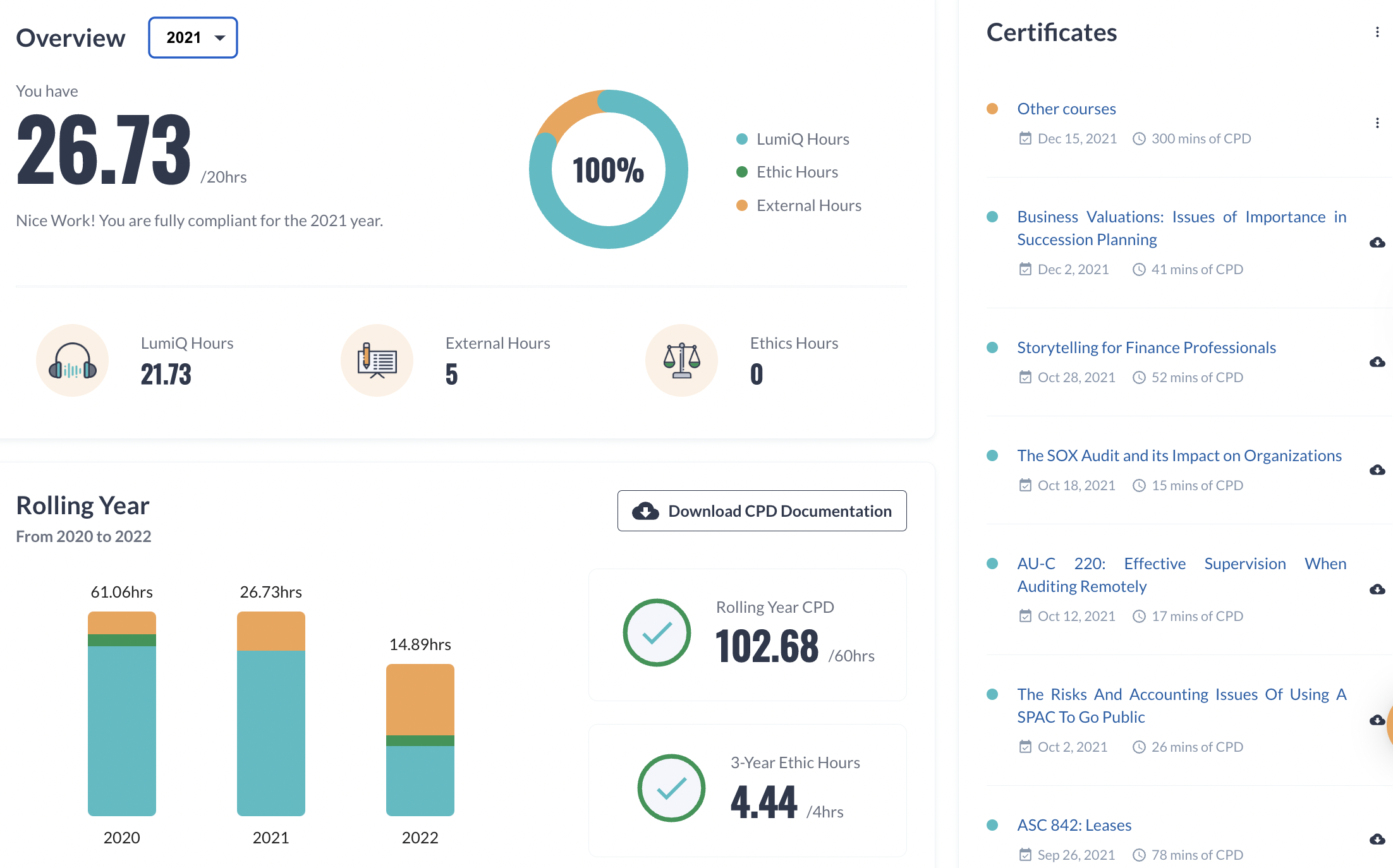Open ASC 842: Leases course link
Image resolution: width=1393 pixels, height=868 pixels.
(1074, 825)
